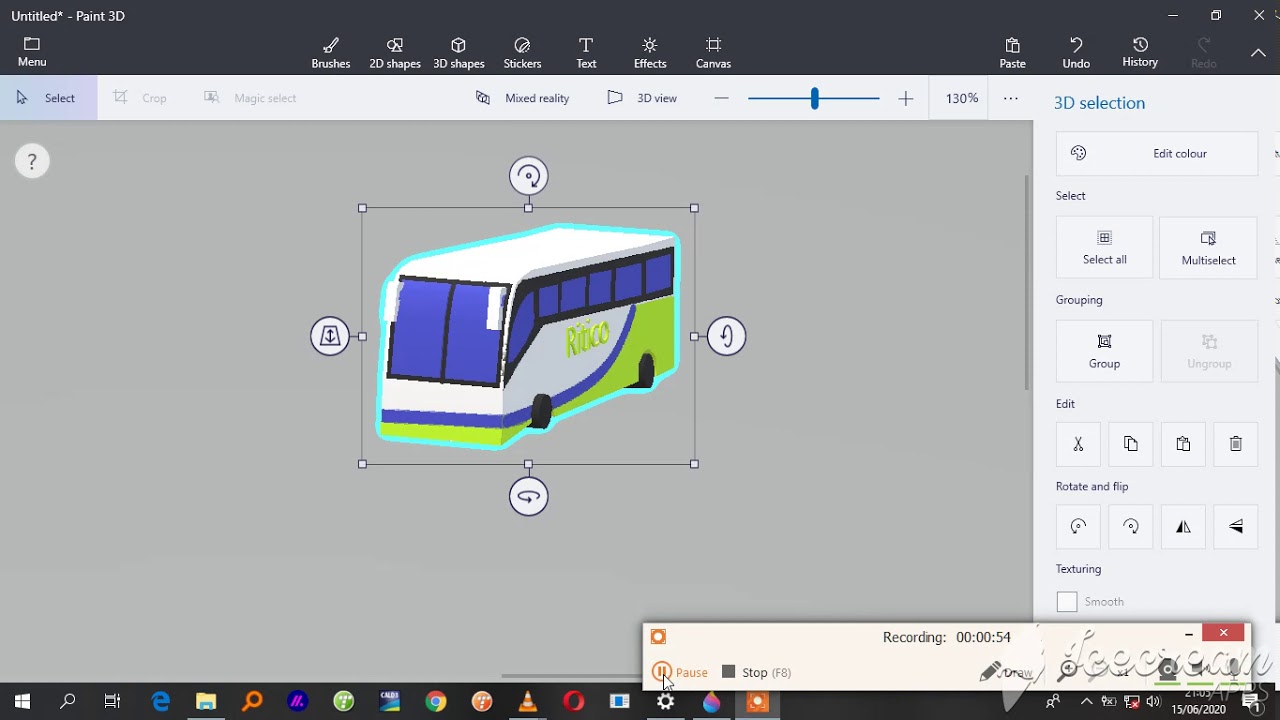Delete the selected object with trash icon
This screenshot has width=1280, height=720.
click(1235, 444)
